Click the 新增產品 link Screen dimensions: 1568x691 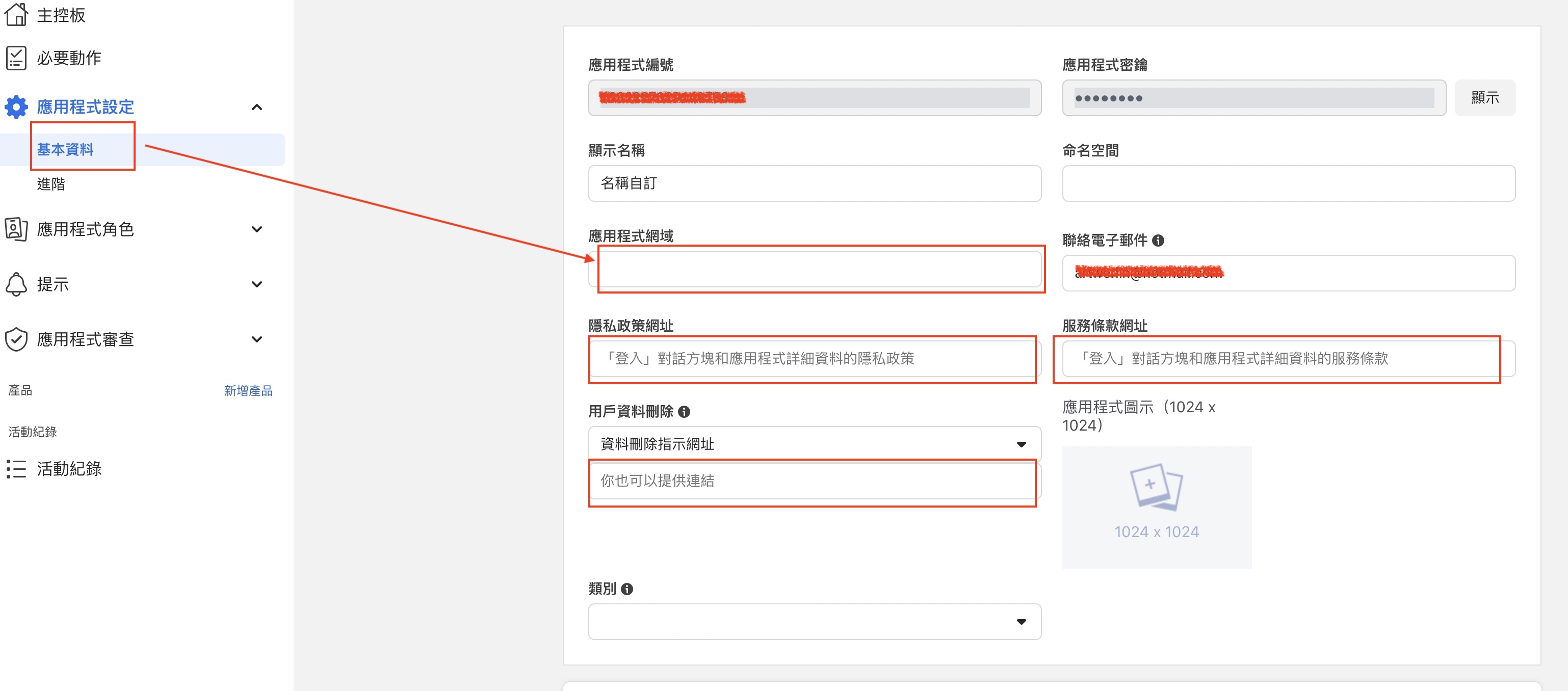click(x=248, y=390)
